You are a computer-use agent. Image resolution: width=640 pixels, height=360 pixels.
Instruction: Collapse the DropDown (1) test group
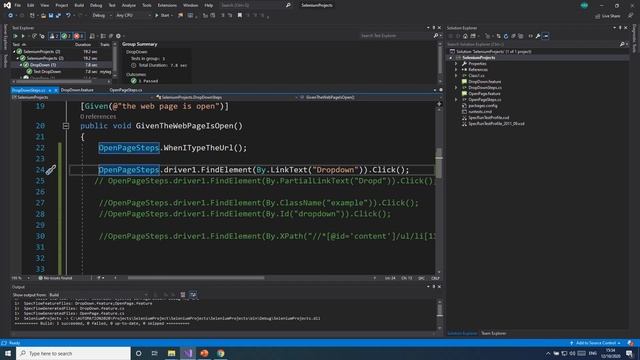pos(21,65)
